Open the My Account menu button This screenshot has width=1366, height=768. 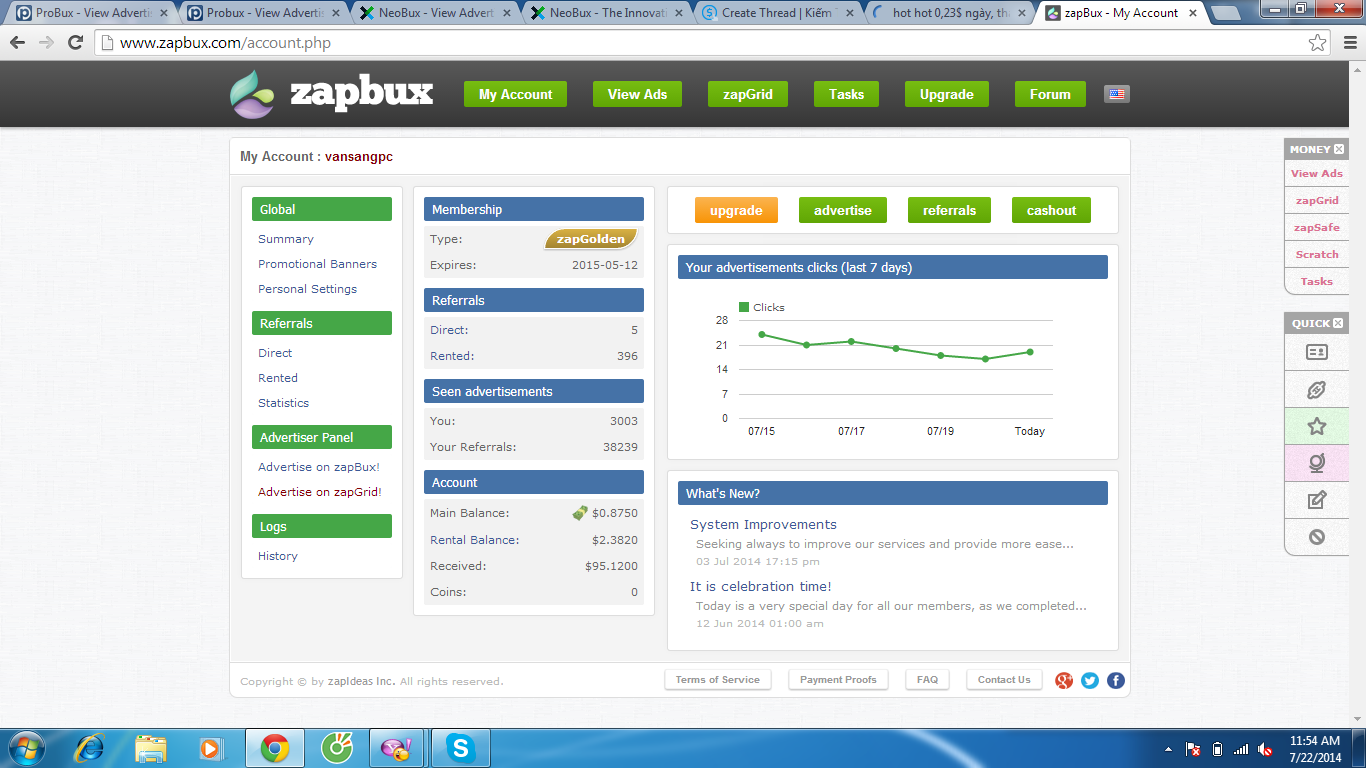pyautogui.click(x=515, y=94)
